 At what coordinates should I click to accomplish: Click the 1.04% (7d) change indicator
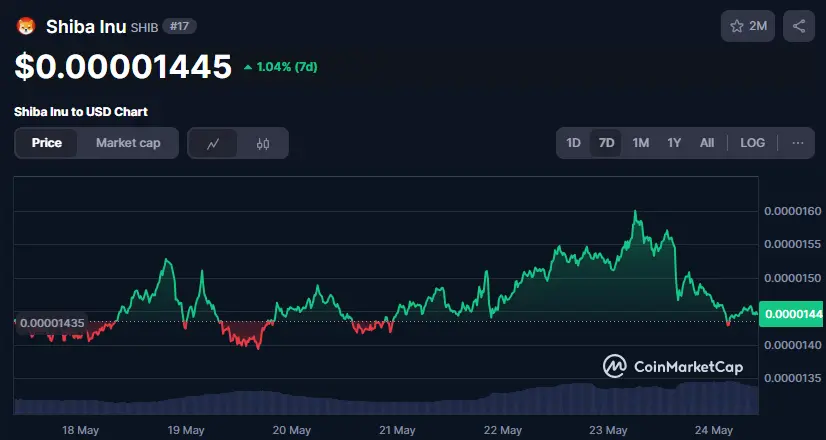280,67
